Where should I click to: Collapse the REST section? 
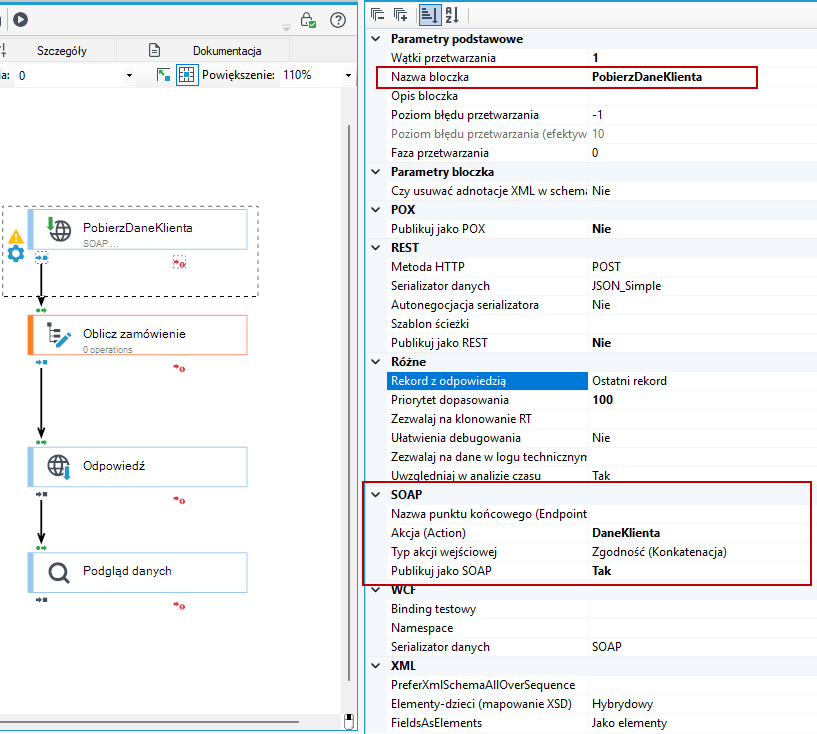click(376, 247)
